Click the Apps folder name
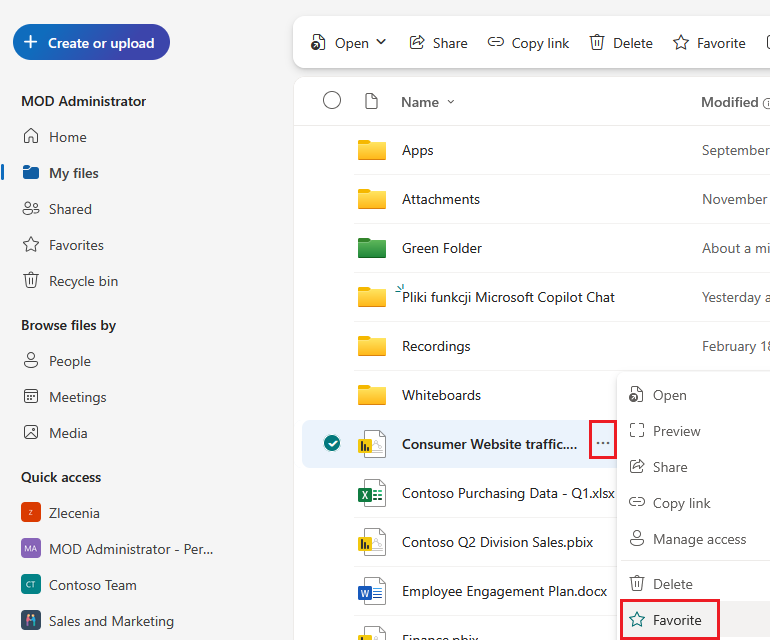770x640 pixels. [x=417, y=150]
